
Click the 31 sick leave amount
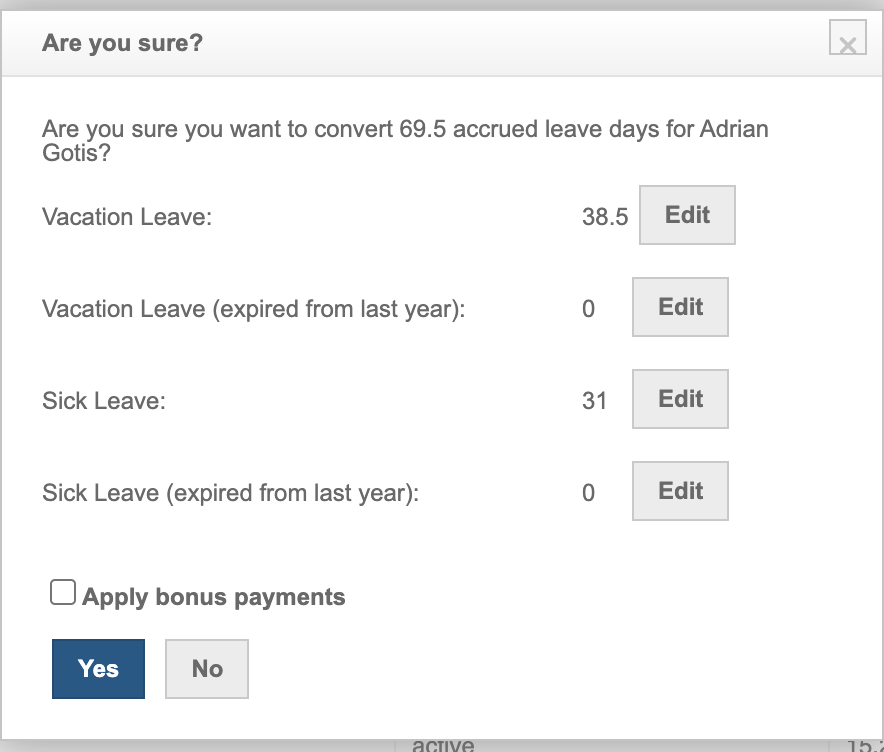pos(595,401)
